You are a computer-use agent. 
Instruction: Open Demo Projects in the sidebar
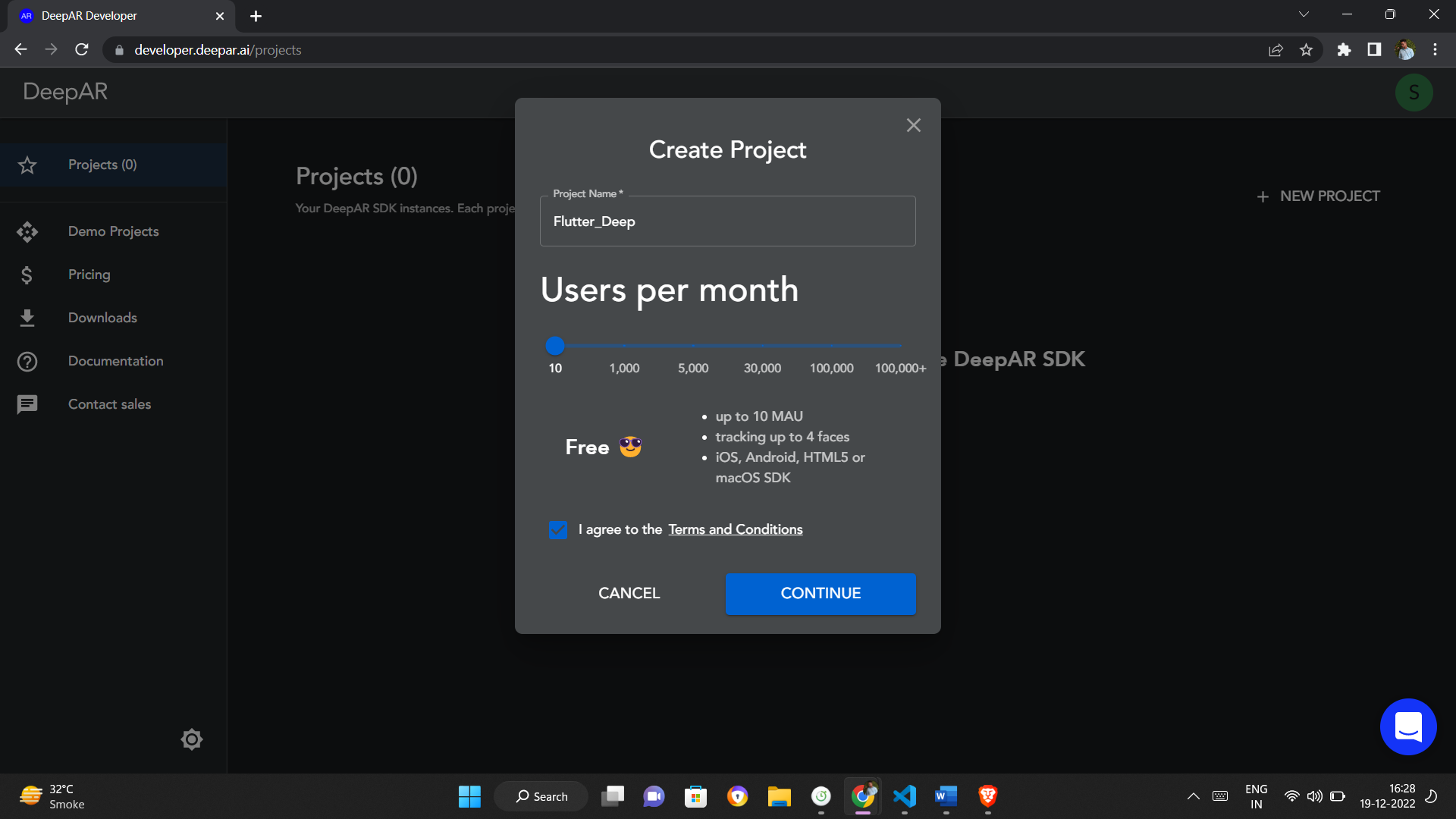pyautogui.click(x=114, y=231)
